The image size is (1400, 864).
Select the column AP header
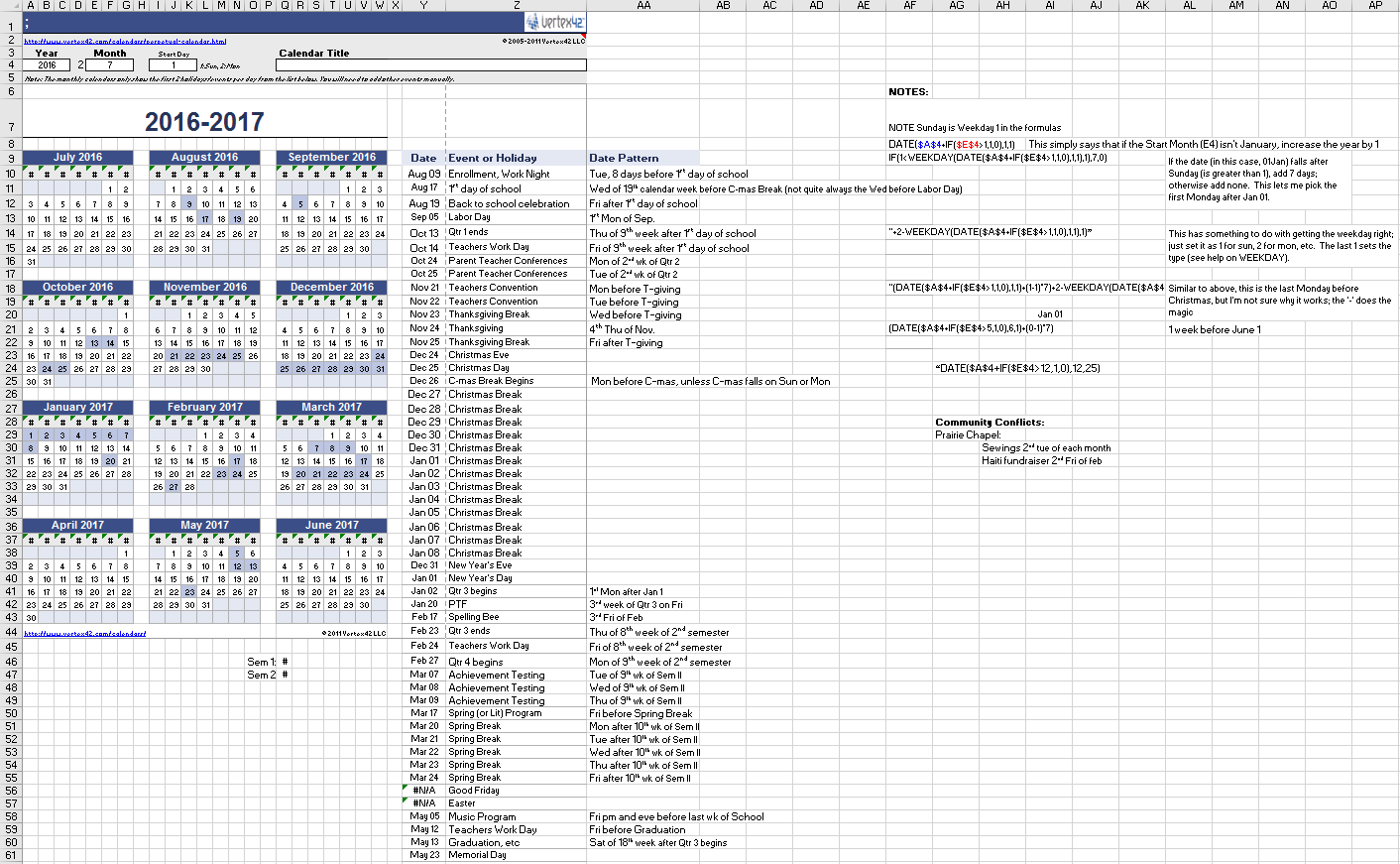click(1375, 6)
